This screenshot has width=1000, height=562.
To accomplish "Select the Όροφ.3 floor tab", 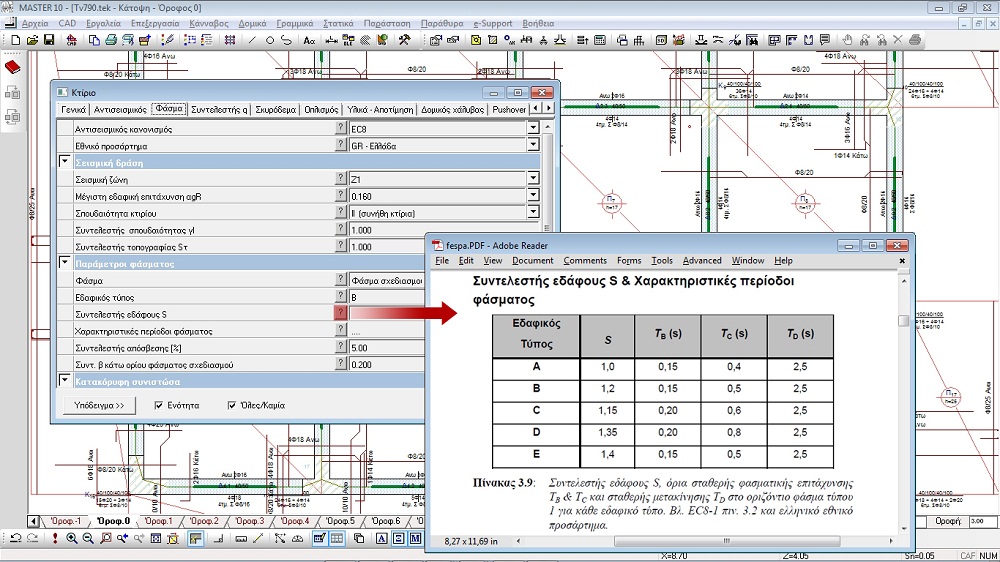I will 250,521.
